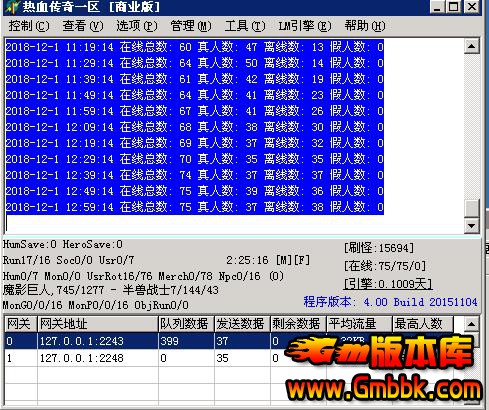Image resolution: width=489 pixels, height=410 pixels.
Task: Open the 帮助(H) menu
Action: 365,26
